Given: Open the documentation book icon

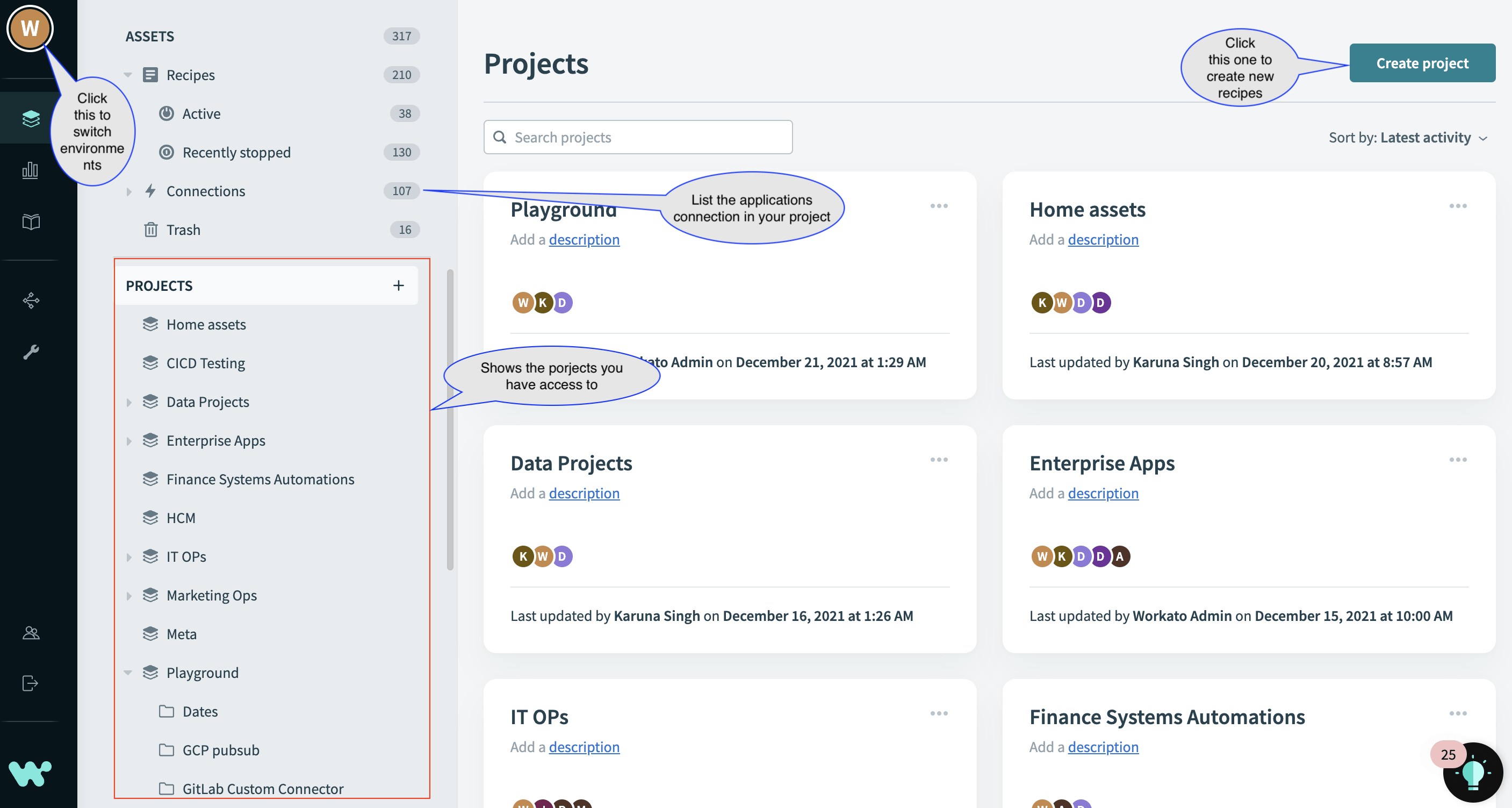Looking at the screenshot, I should (30, 221).
